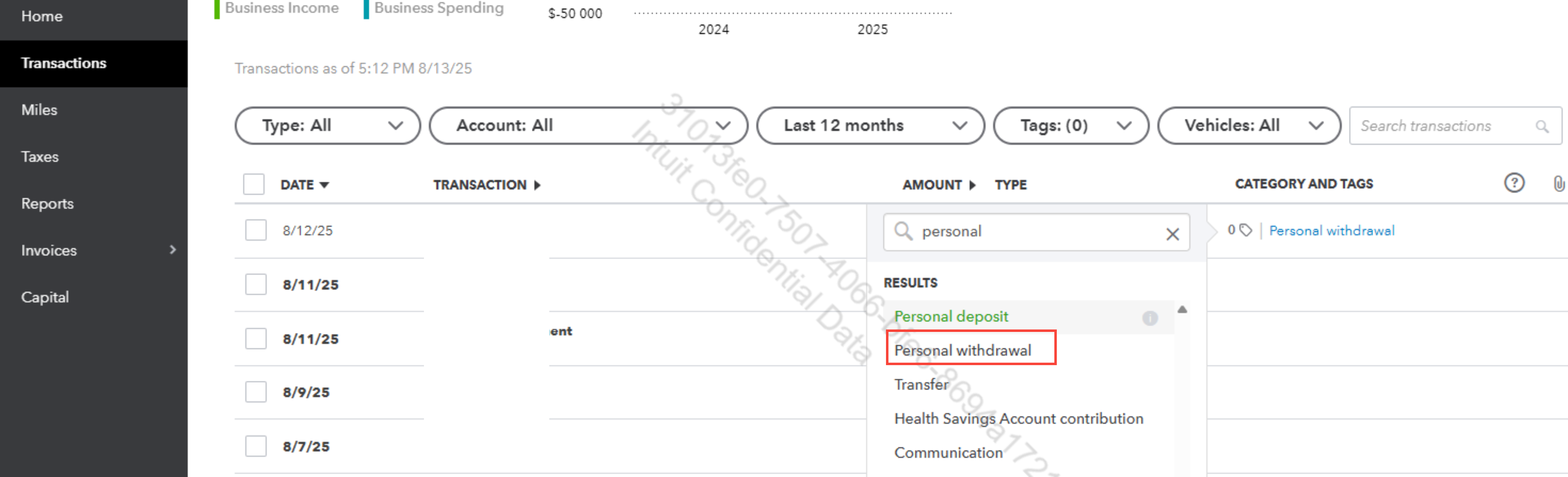Select the 8/9/25 transaction checkbox

coord(256,392)
